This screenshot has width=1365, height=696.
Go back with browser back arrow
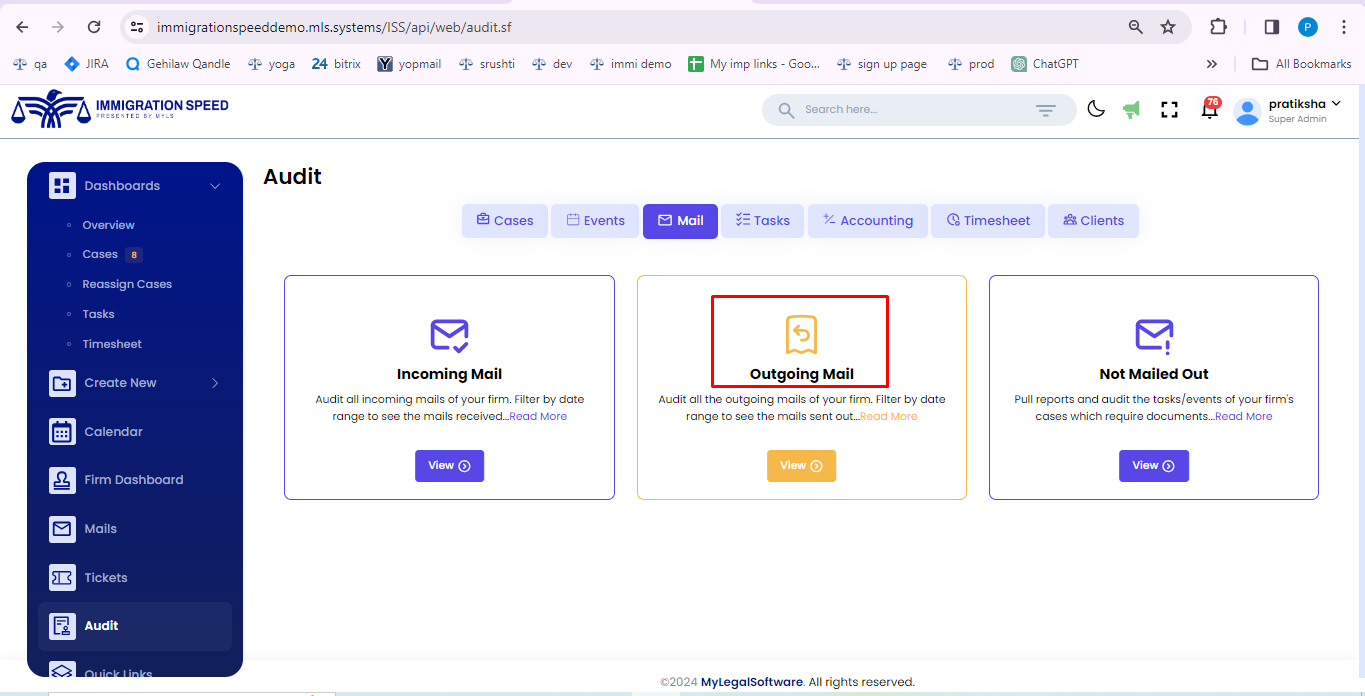(x=22, y=27)
